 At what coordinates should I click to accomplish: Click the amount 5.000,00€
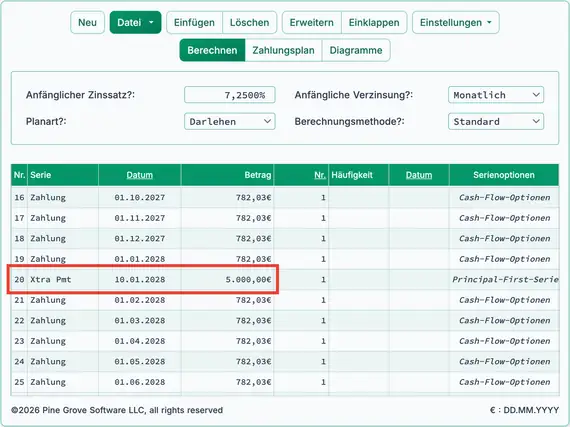click(x=248, y=279)
